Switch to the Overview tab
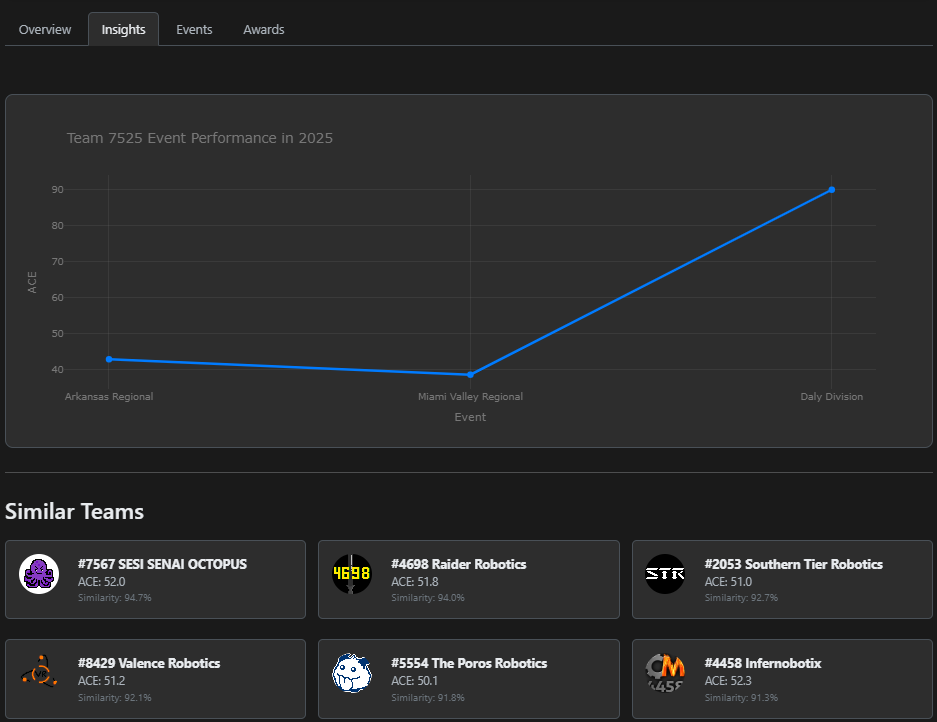 pyautogui.click(x=45, y=29)
